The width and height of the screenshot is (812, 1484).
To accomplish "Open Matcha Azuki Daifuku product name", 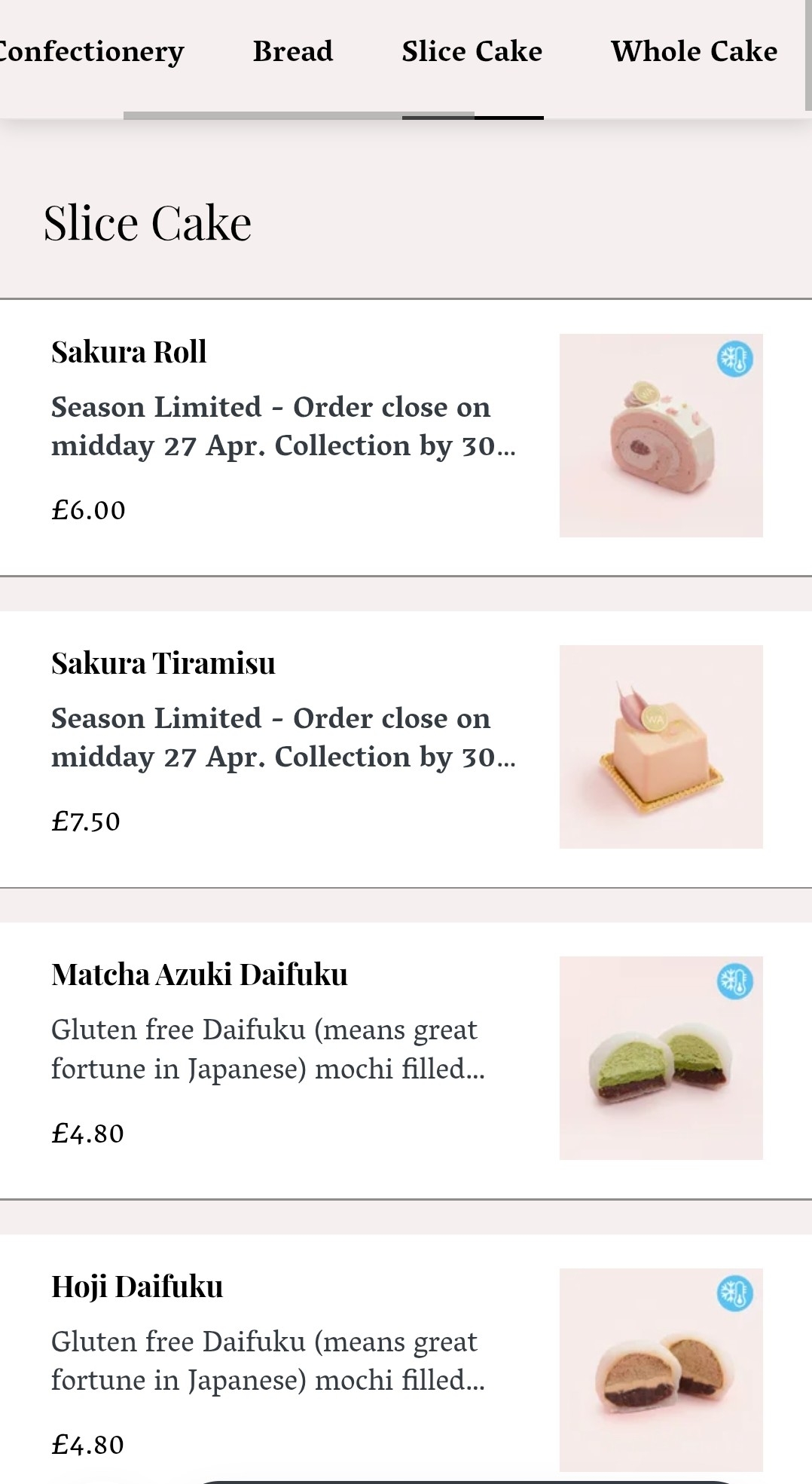I will point(200,975).
